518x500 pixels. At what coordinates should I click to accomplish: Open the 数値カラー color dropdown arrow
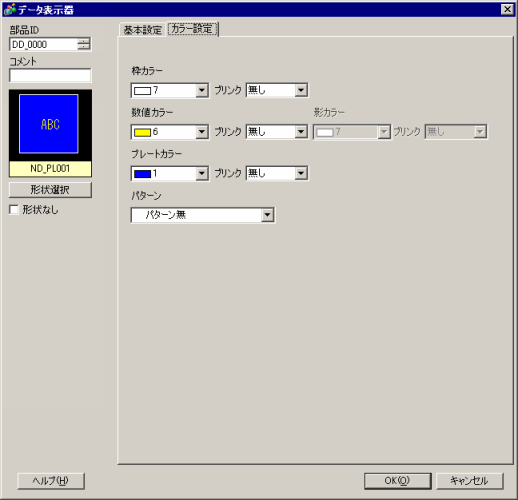202,132
